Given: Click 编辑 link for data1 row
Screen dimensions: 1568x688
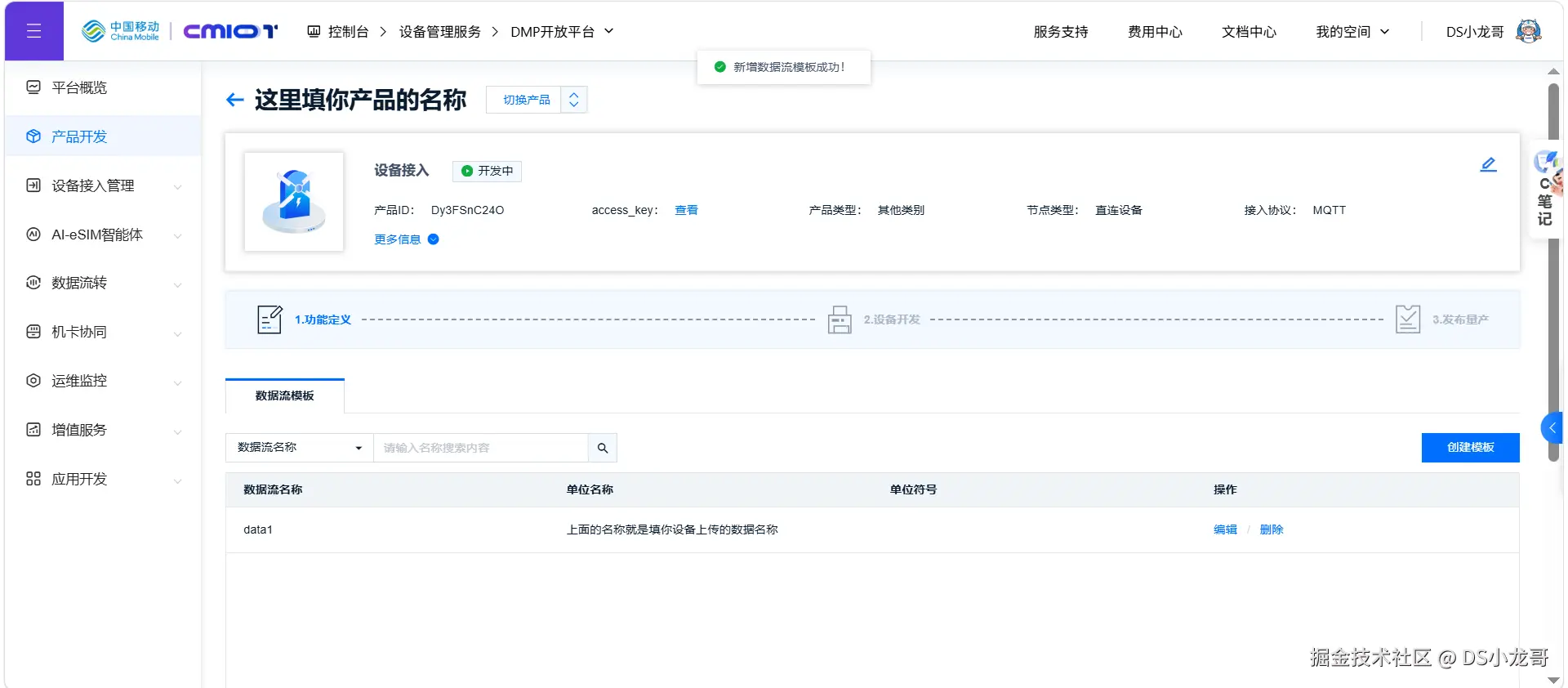Looking at the screenshot, I should click(1225, 529).
